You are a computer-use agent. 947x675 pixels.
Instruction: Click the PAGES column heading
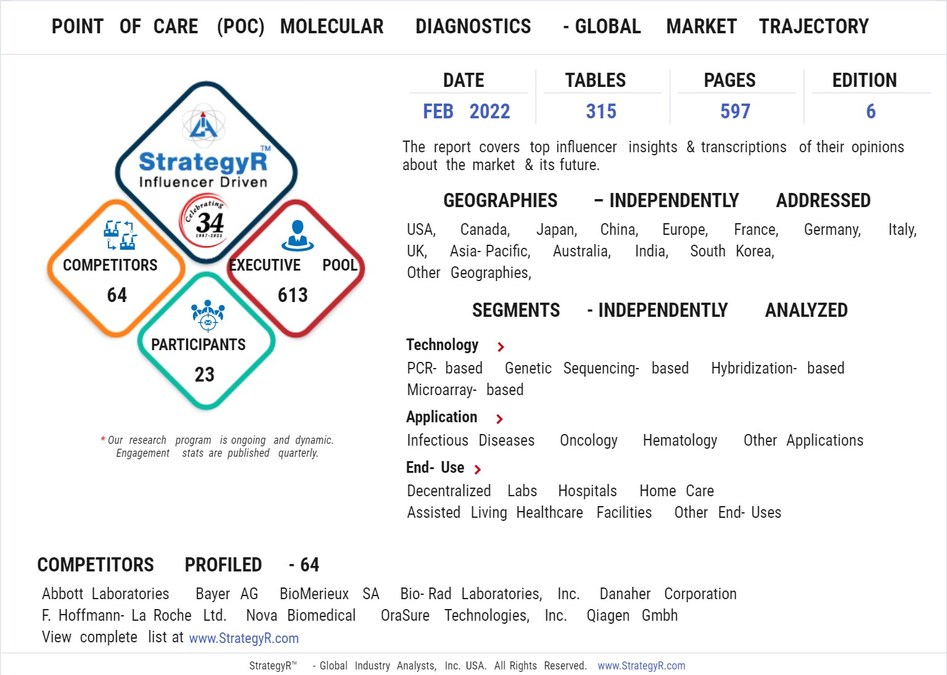[730, 80]
